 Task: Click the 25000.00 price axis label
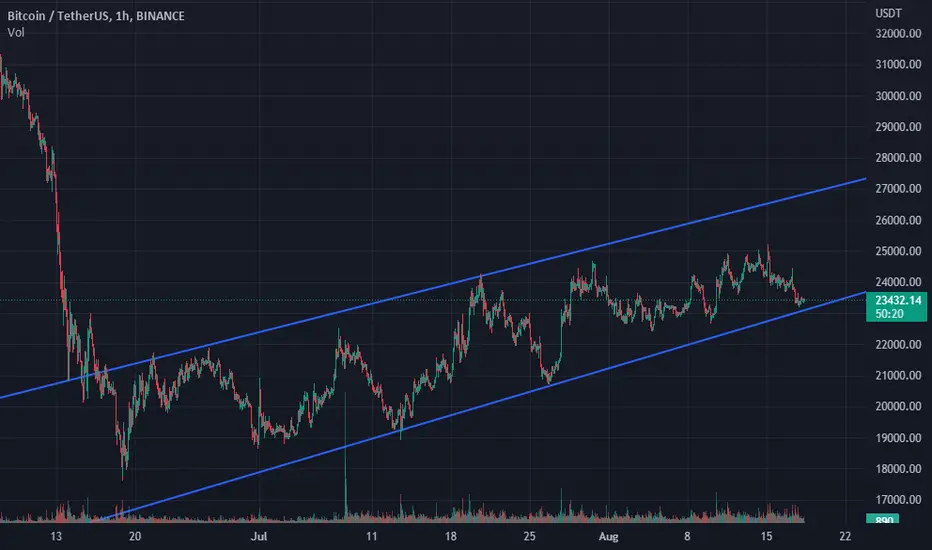[x=898, y=251]
